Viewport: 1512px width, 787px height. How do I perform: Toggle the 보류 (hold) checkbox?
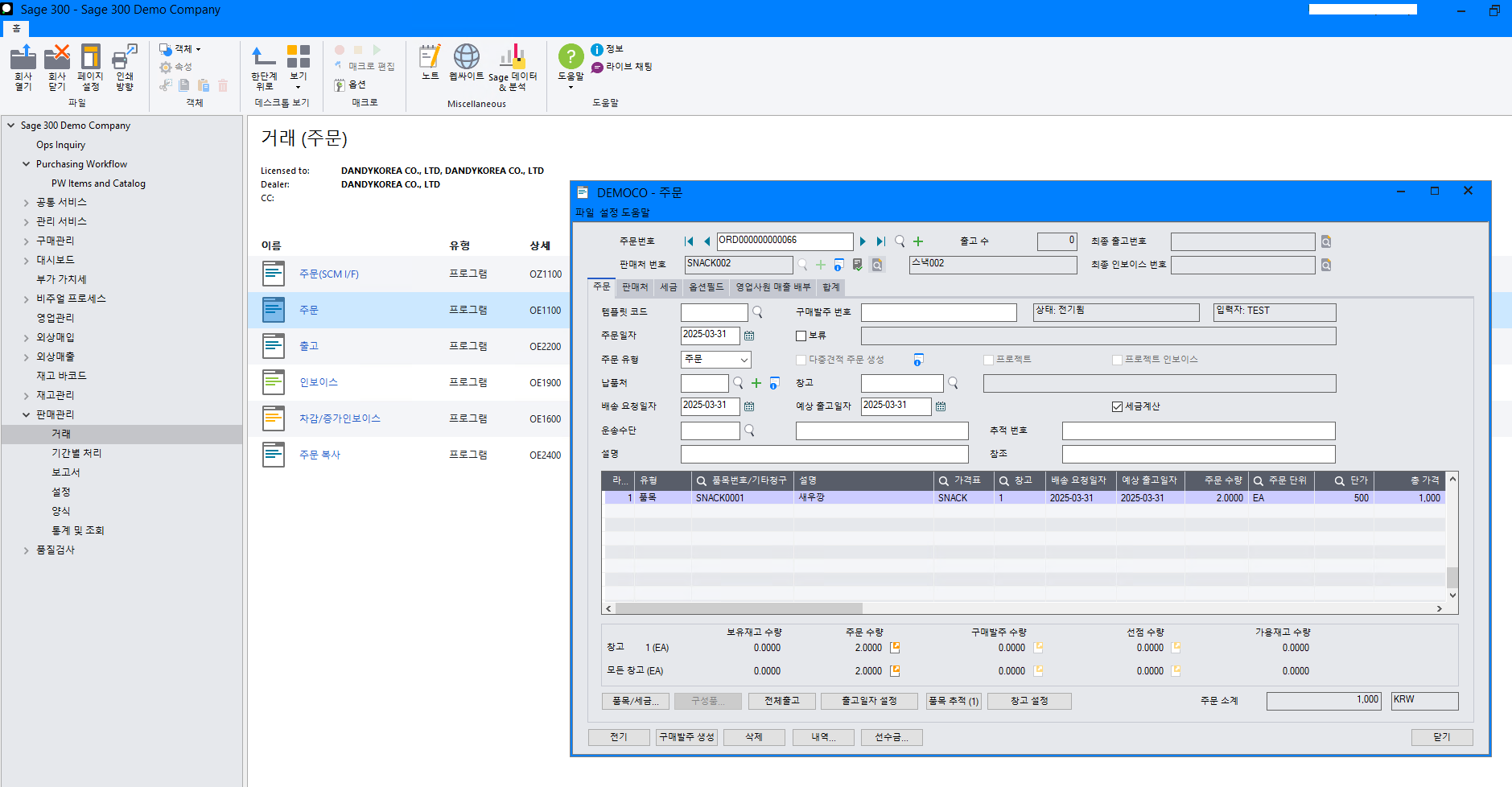pos(801,336)
